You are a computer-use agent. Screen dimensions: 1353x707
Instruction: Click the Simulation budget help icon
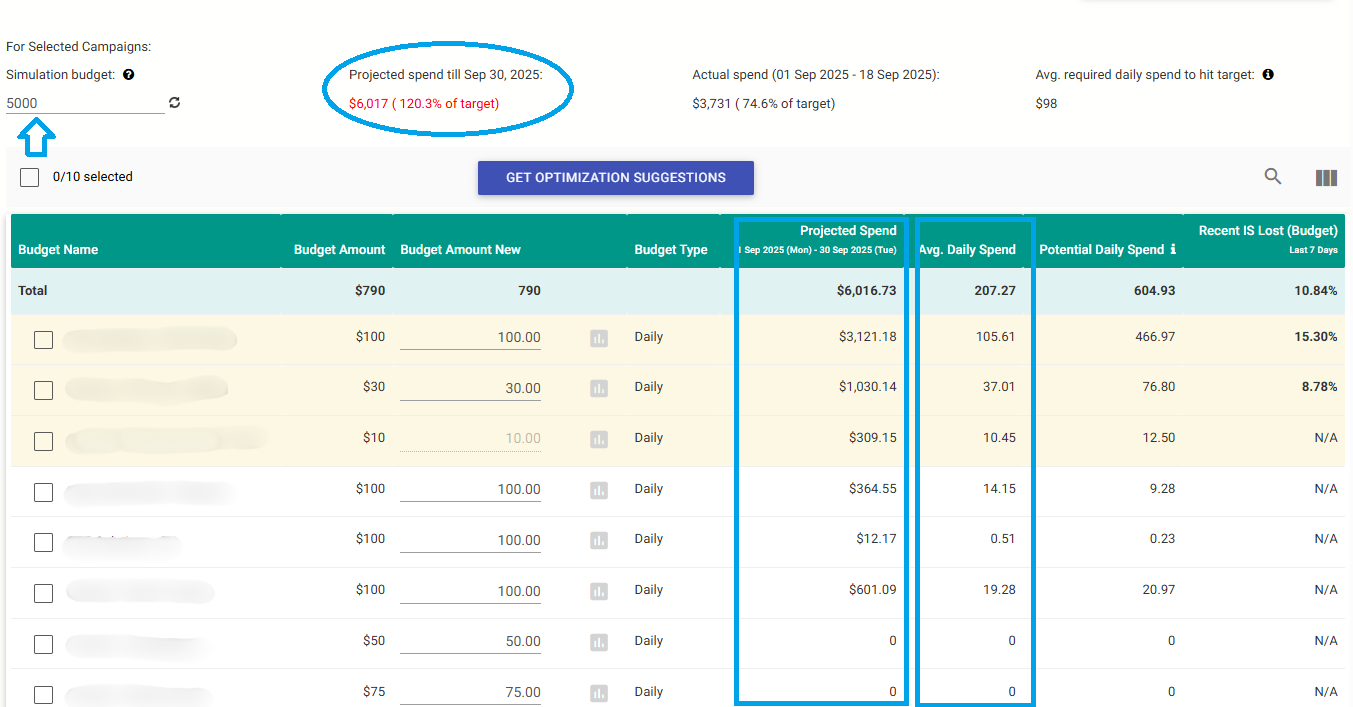pyautogui.click(x=129, y=75)
